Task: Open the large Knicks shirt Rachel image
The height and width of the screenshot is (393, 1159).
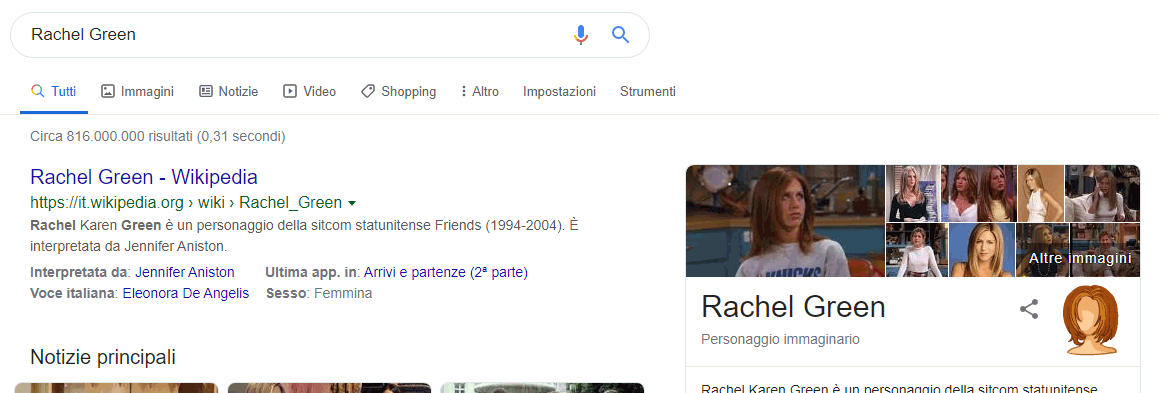Action: (x=785, y=221)
